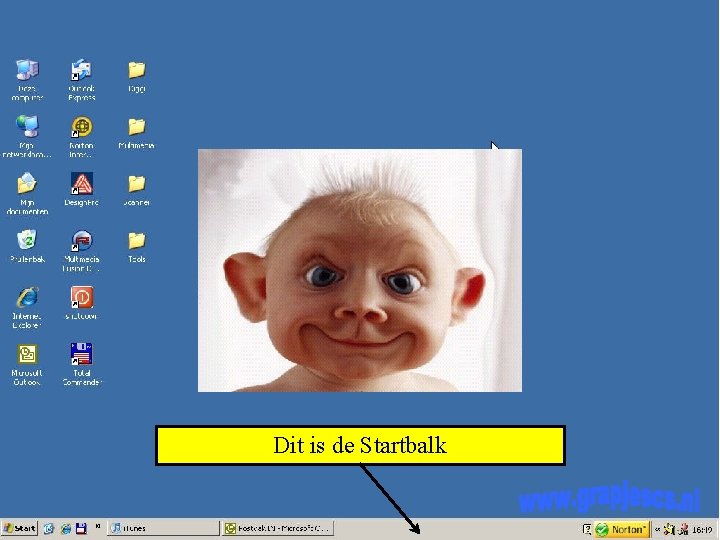
Task: Open Mijn netwerklocaties icon
Action: (x=27, y=136)
